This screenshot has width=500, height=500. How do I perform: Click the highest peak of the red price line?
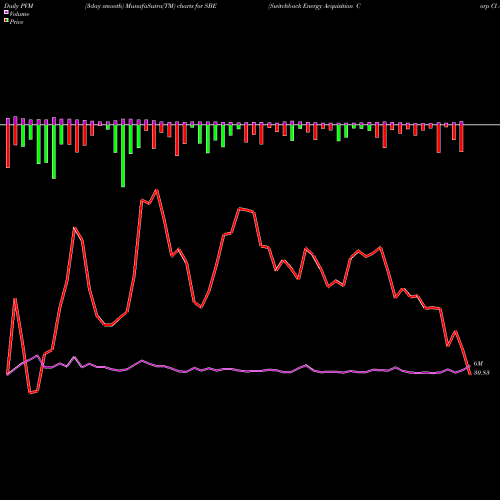[157, 190]
